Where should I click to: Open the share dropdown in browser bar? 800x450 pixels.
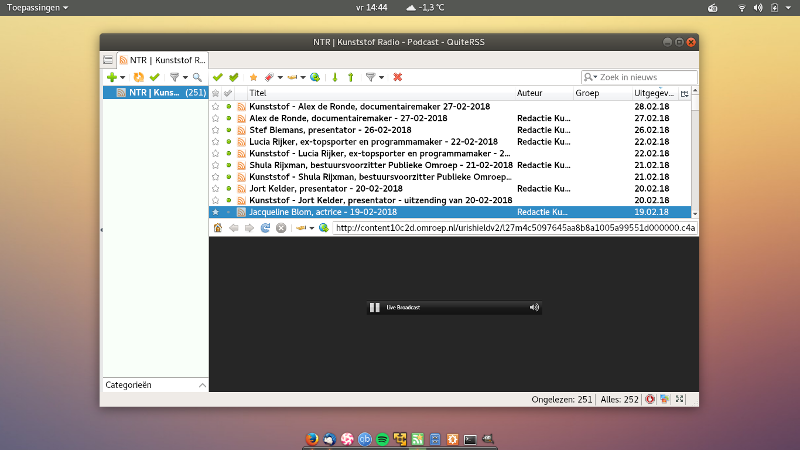[312, 228]
